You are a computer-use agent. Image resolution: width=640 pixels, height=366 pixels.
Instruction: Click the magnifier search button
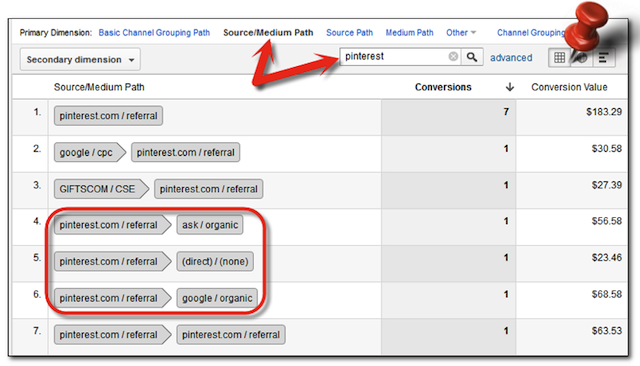(472, 57)
